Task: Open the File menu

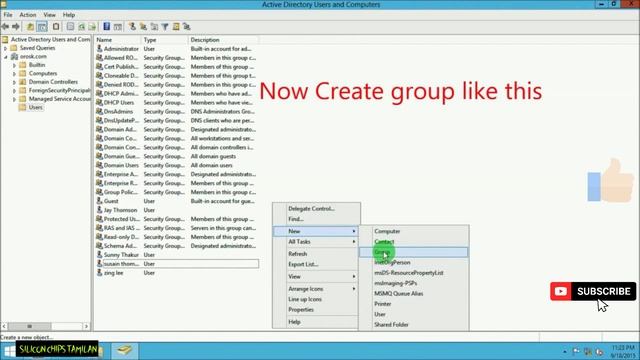Action: coord(8,15)
